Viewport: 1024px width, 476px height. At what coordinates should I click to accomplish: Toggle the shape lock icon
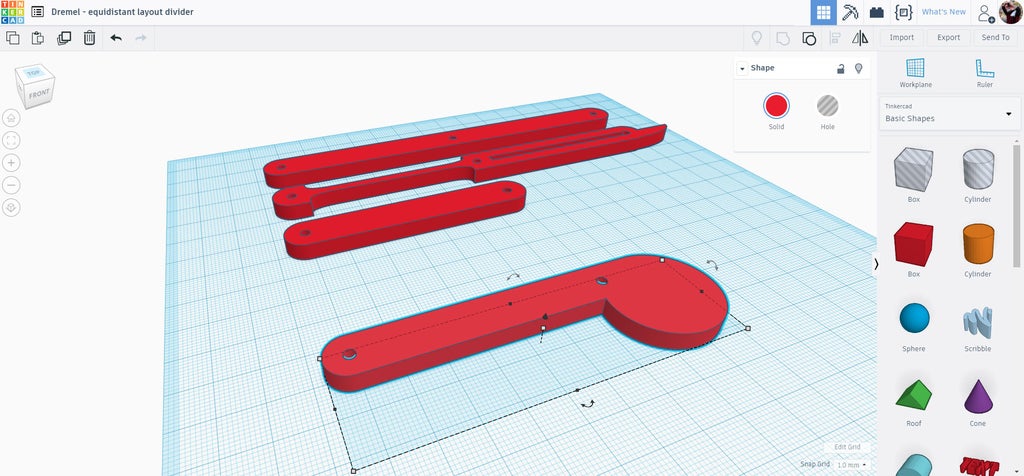pos(841,68)
